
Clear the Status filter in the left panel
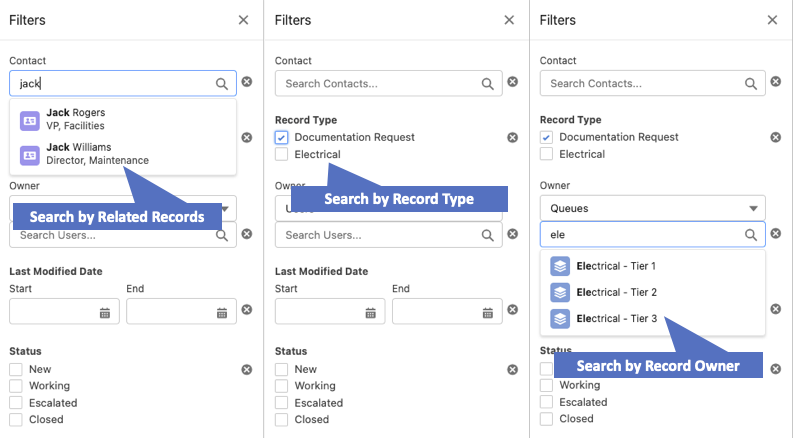click(247, 370)
